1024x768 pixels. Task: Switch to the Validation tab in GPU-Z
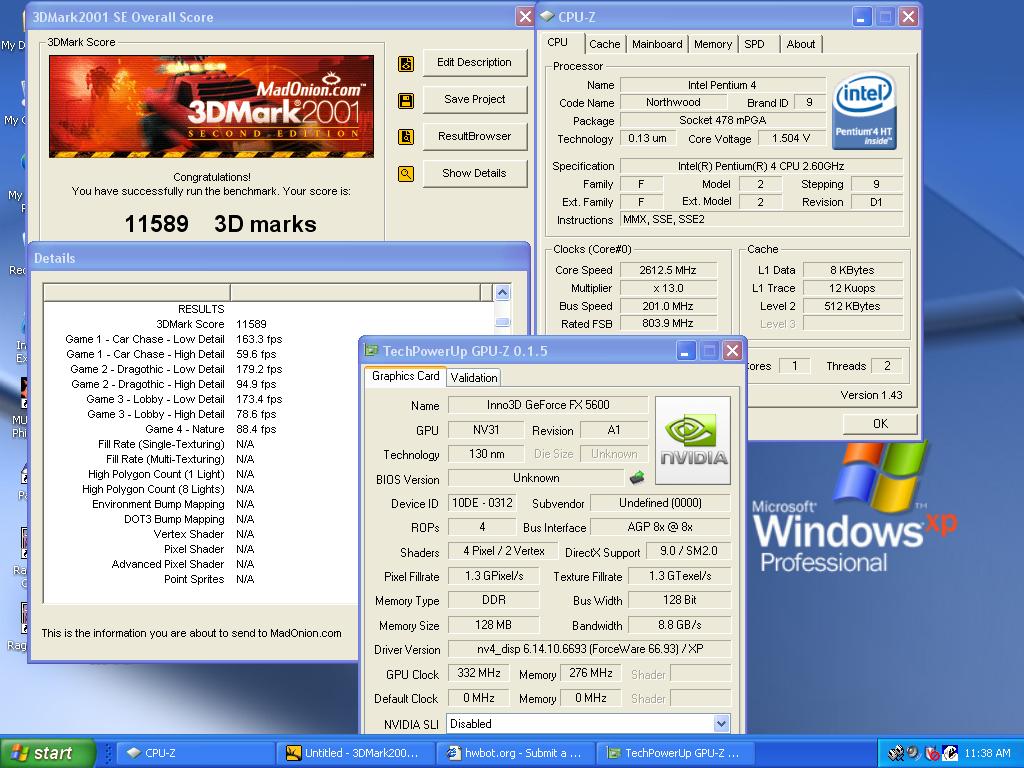[473, 377]
